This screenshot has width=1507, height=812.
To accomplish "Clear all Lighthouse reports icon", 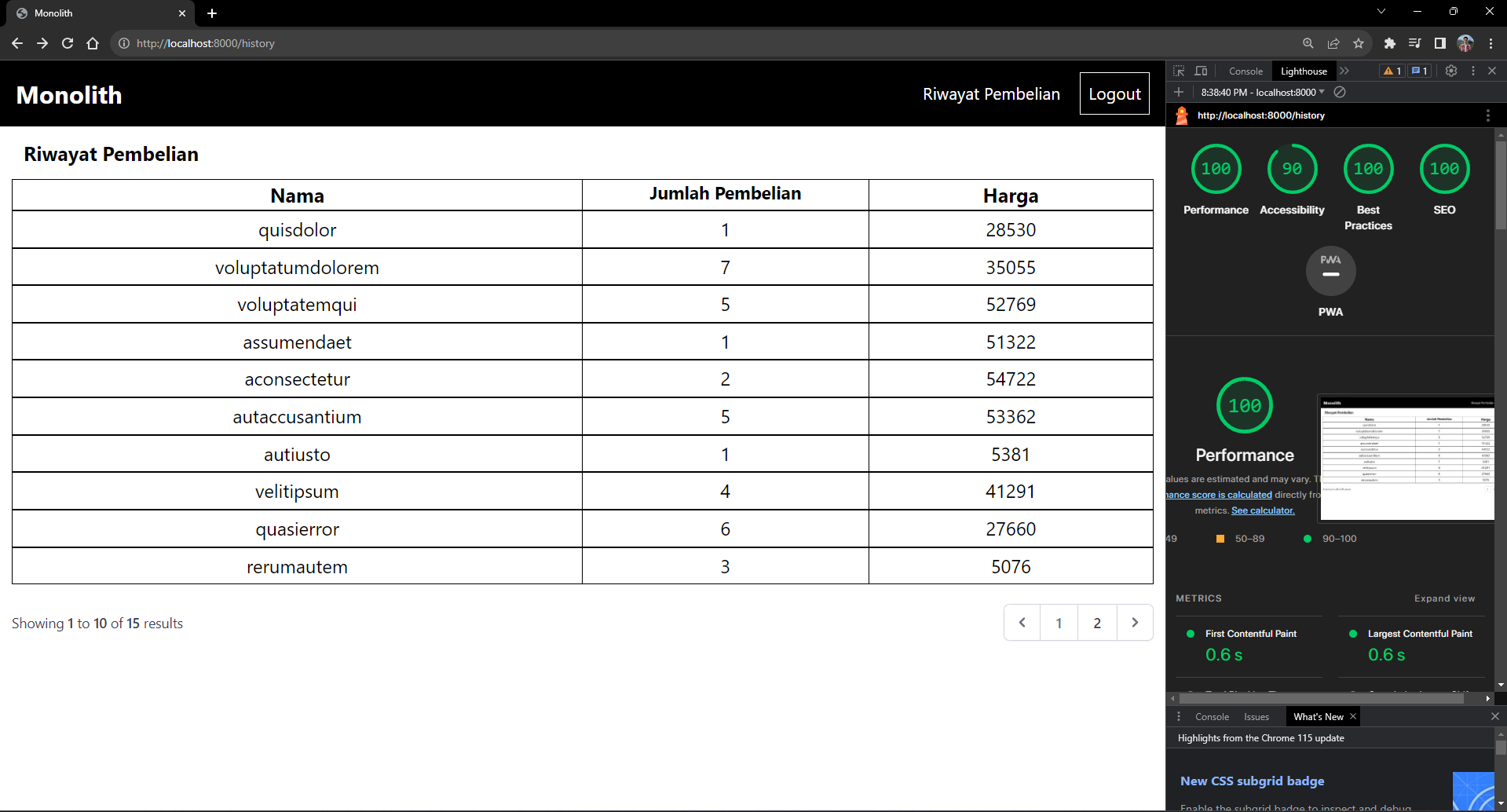I will click(x=1340, y=92).
